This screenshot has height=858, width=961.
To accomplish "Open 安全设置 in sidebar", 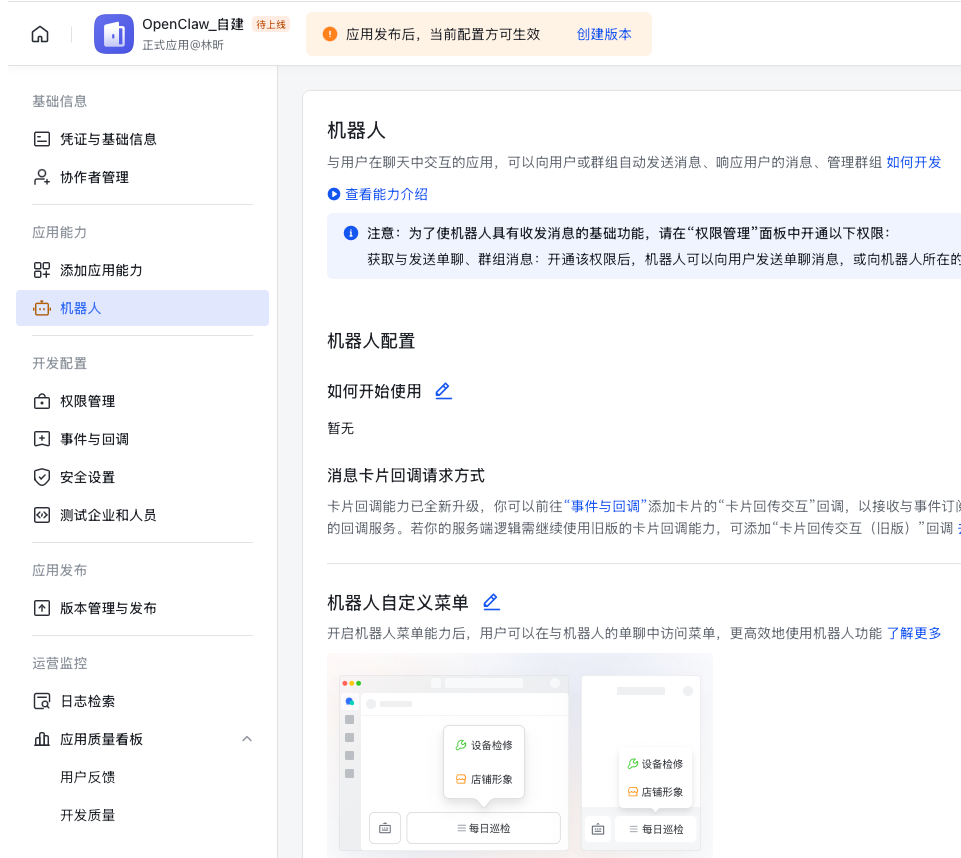I will click(x=87, y=477).
